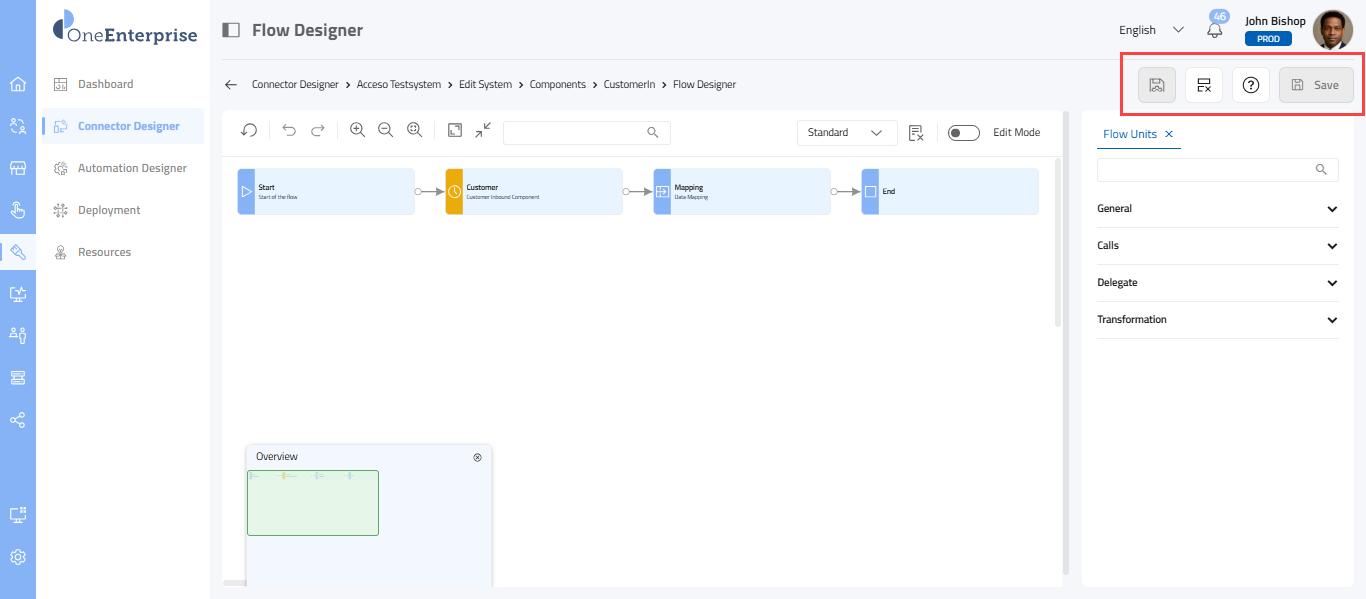Open the notifications bell
This screenshot has width=1366, height=599.
click(x=1215, y=31)
